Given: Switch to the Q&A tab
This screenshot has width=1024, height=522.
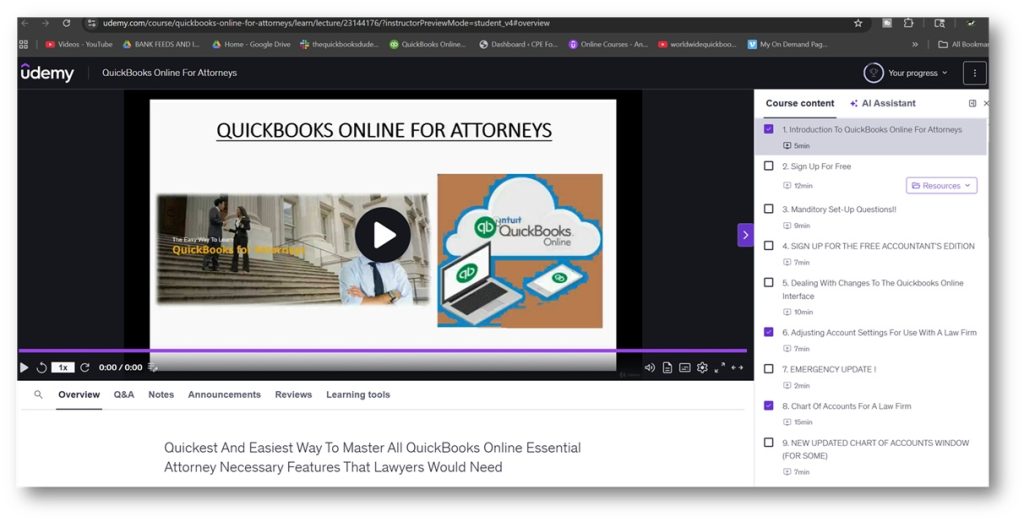Looking at the screenshot, I should pyautogui.click(x=124, y=395).
